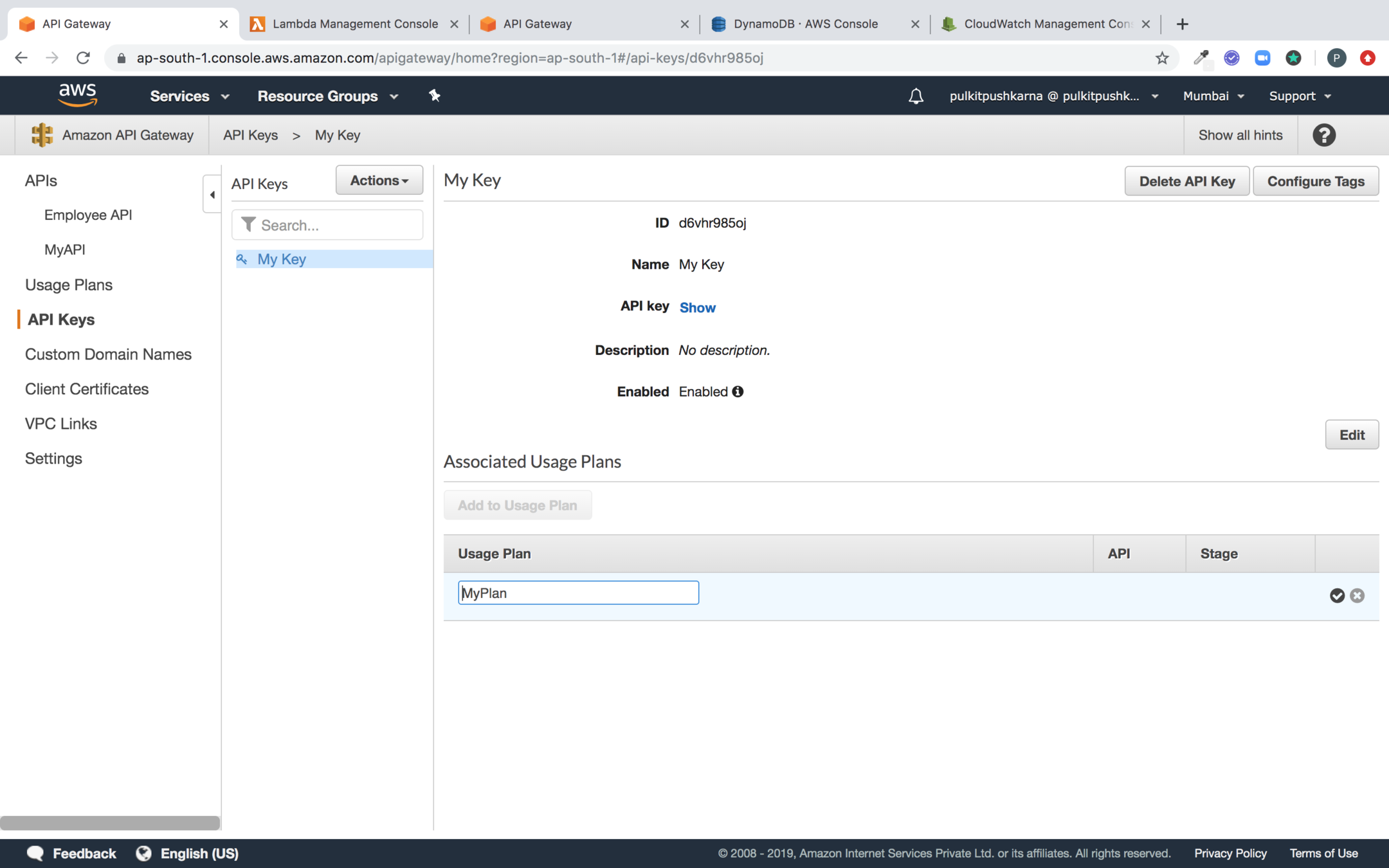Open Usage Plans in sidebar
The image size is (1389, 868).
(69, 285)
